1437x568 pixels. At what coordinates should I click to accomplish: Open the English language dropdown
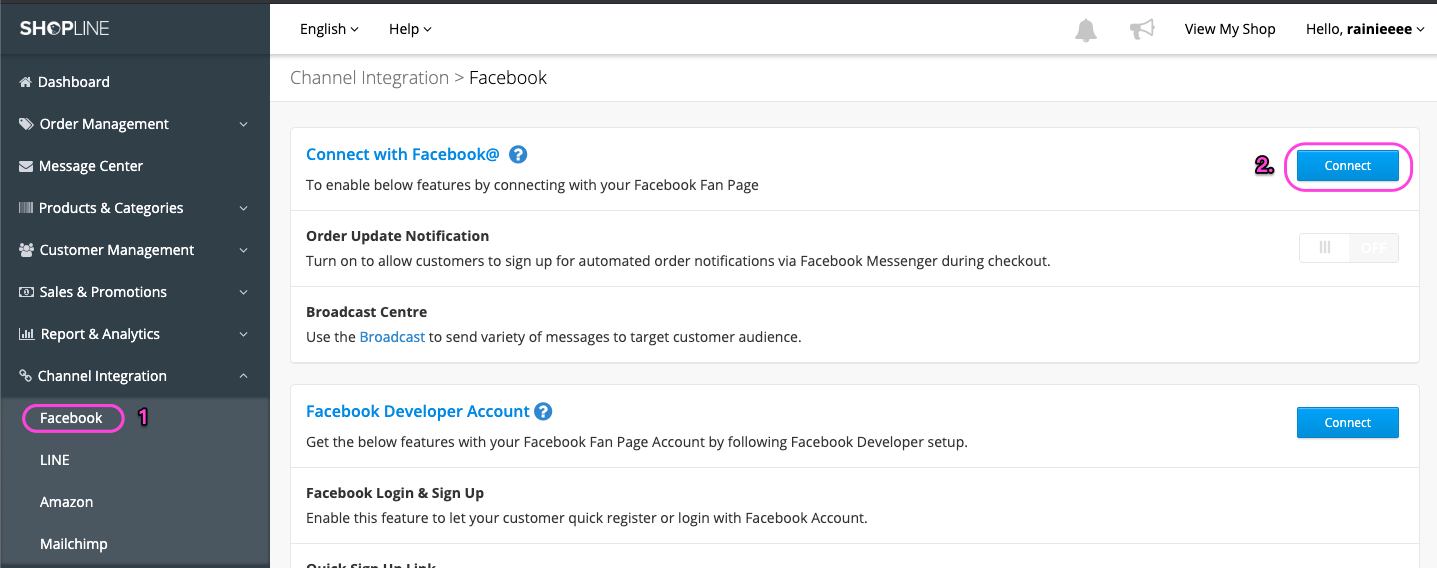click(x=329, y=29)
